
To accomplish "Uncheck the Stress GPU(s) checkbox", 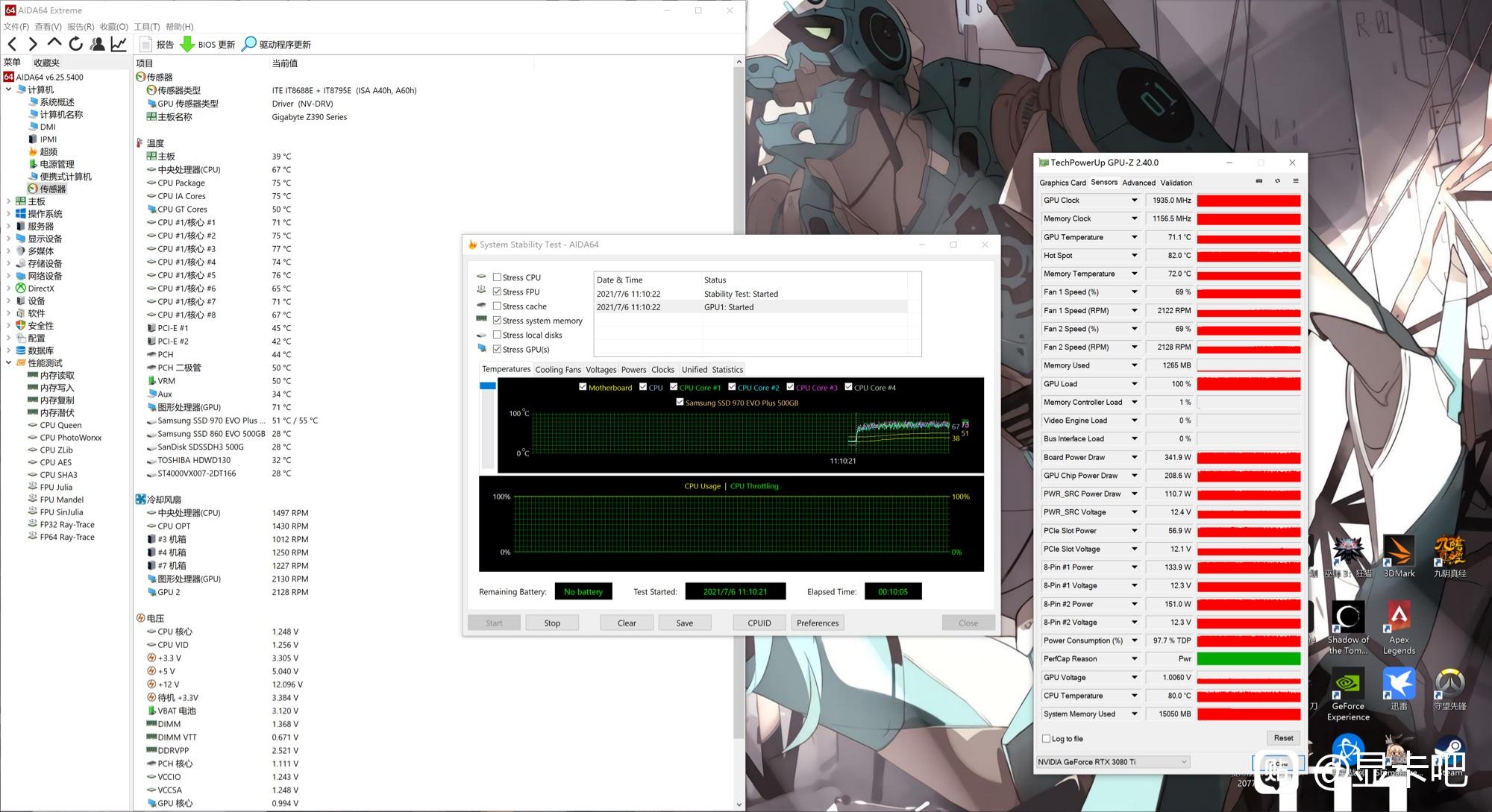I will 497,349.
